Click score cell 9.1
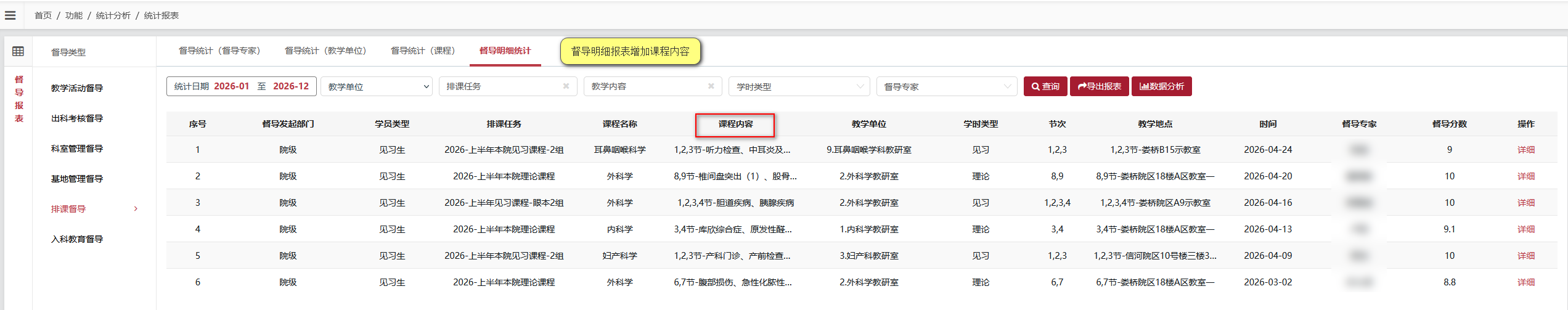Viewport: 1568px width, 310px height. click(x=1450, y=229)
